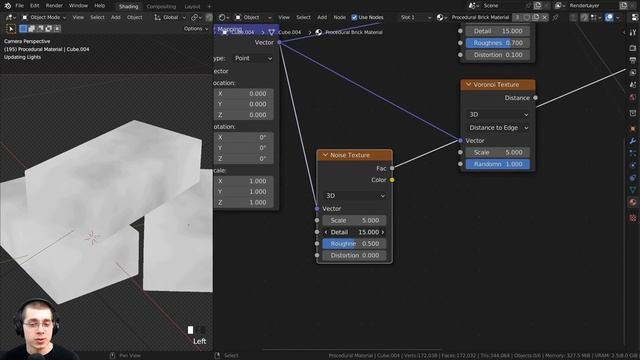Select the tweak select tool icon
The width and height of the screenshot is (640, 360).
(x=11, y=29)
